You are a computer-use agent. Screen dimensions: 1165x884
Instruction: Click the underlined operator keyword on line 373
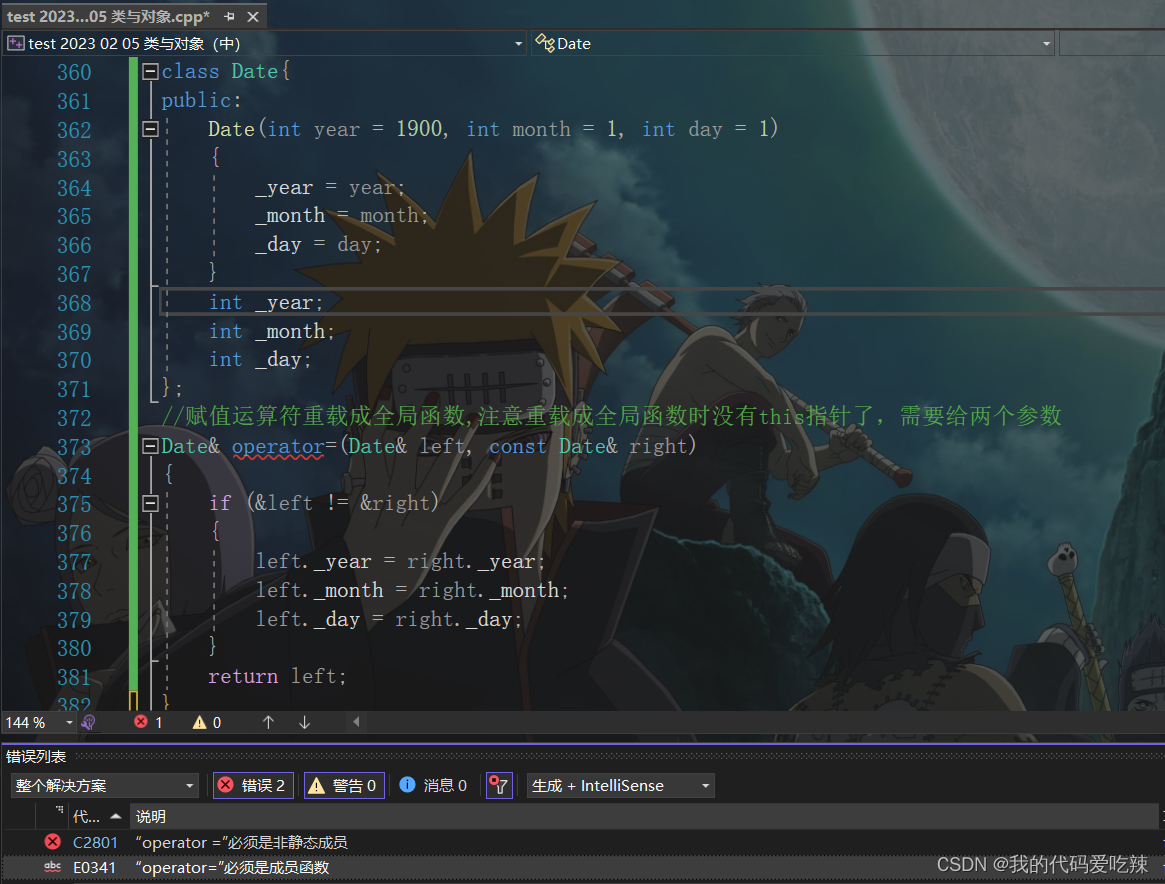tap(278, 446)
